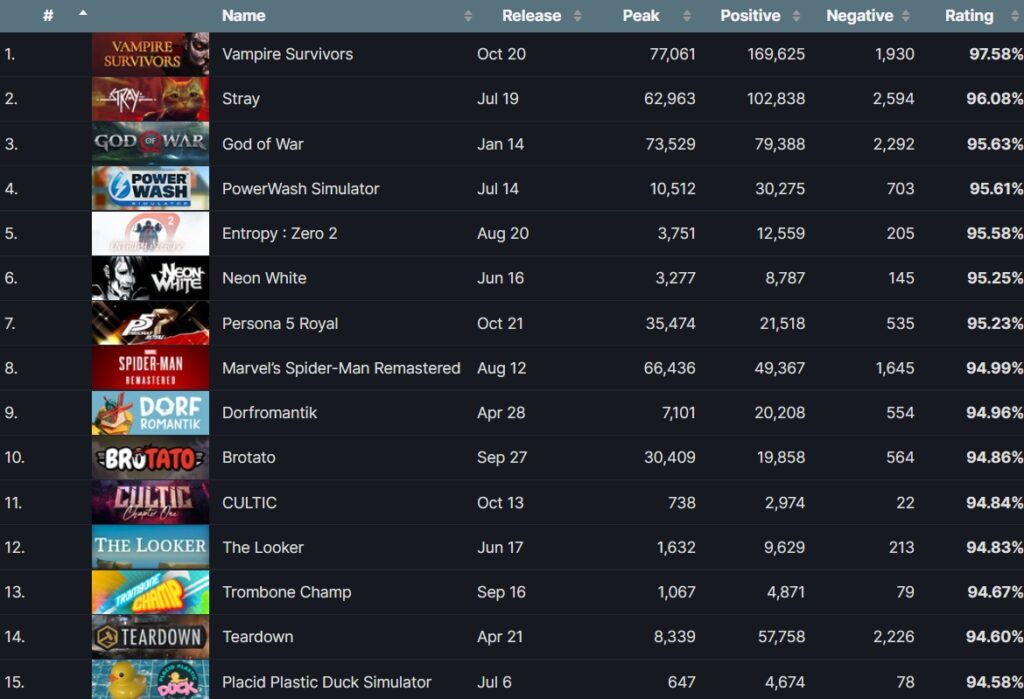Select the Teardown row in the table
The width and height of the screenshot is (1024, 699).
[257, 637]
